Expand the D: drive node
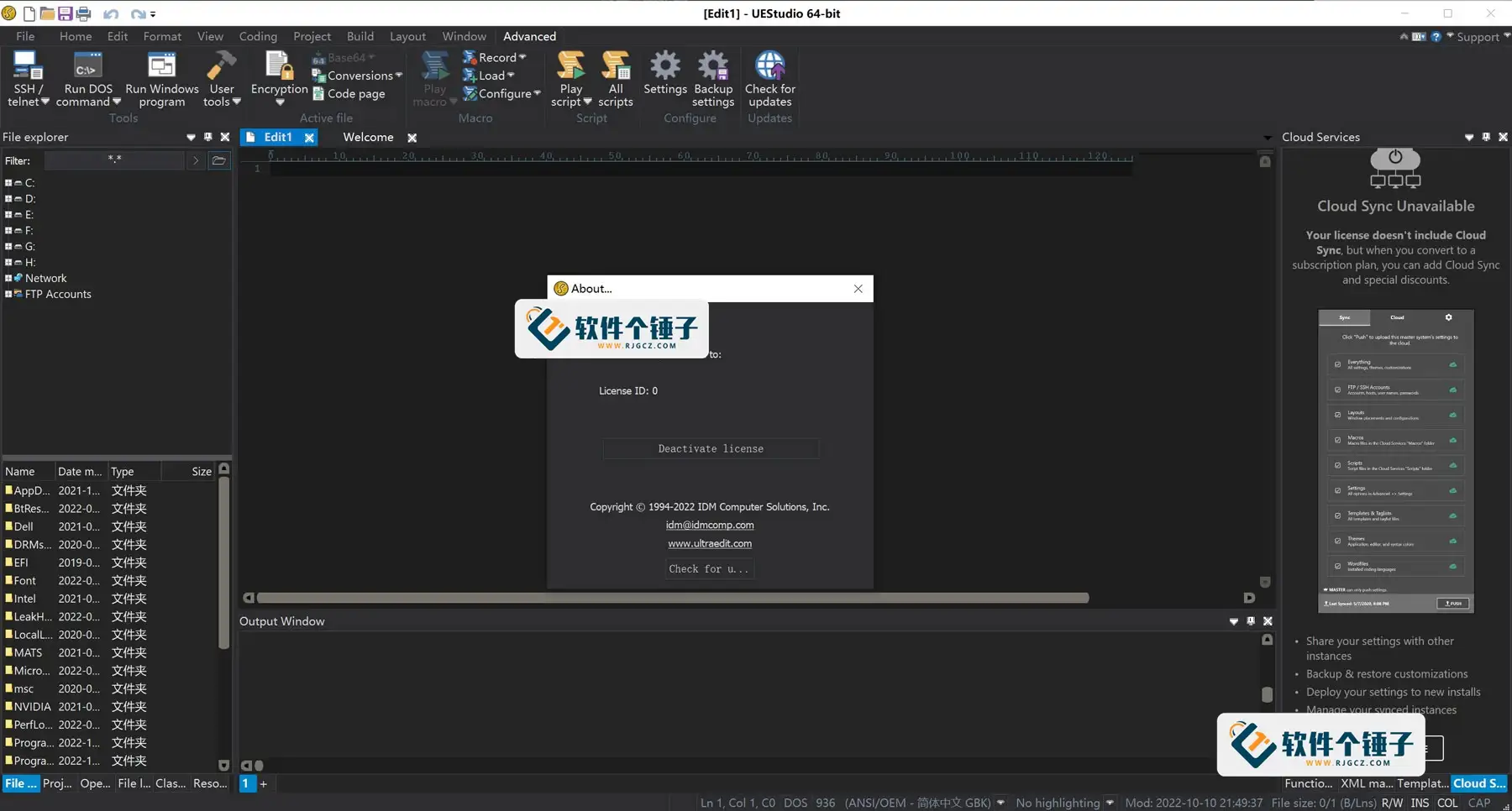The image size is (1512, 811). click(x=8, y=199)
